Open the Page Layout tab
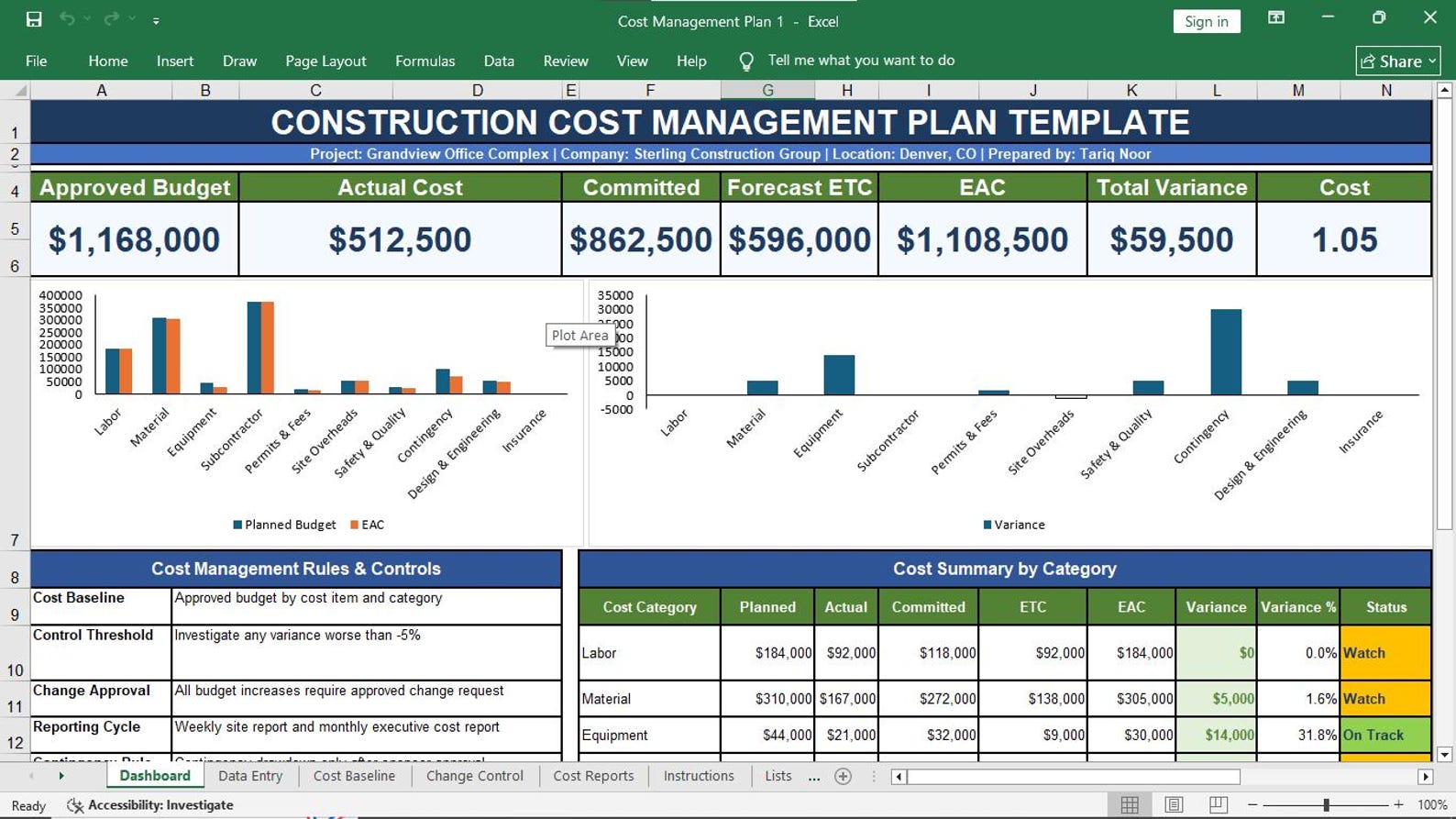The width and height of the screenshot is (1456, 819). (x=325, y=61)
